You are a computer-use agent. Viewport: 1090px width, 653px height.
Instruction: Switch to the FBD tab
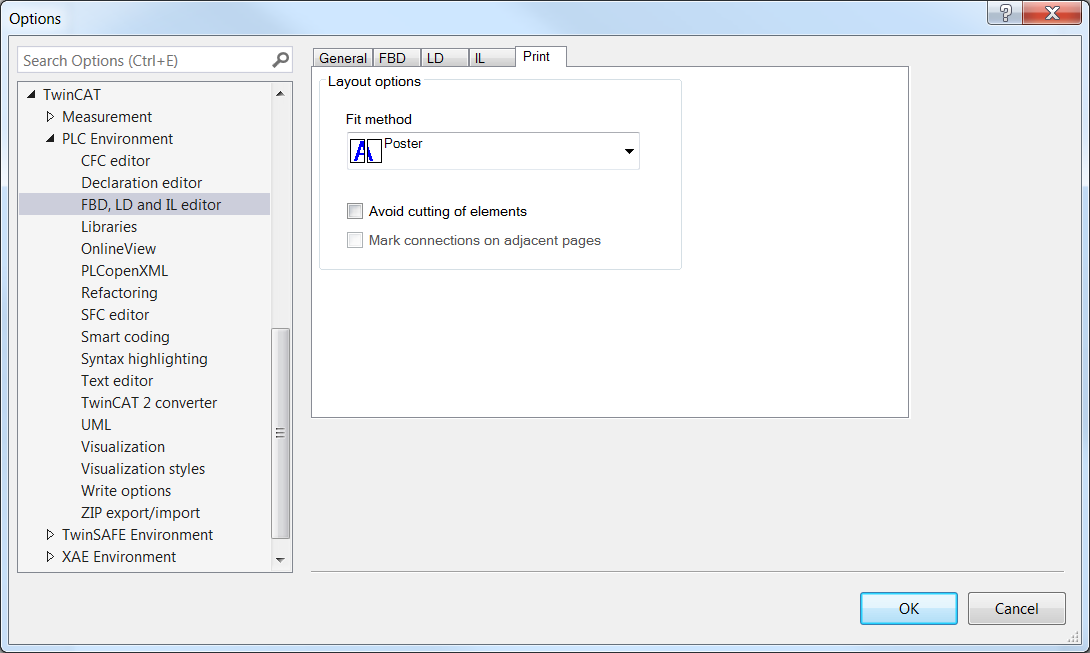pos(396,58)
